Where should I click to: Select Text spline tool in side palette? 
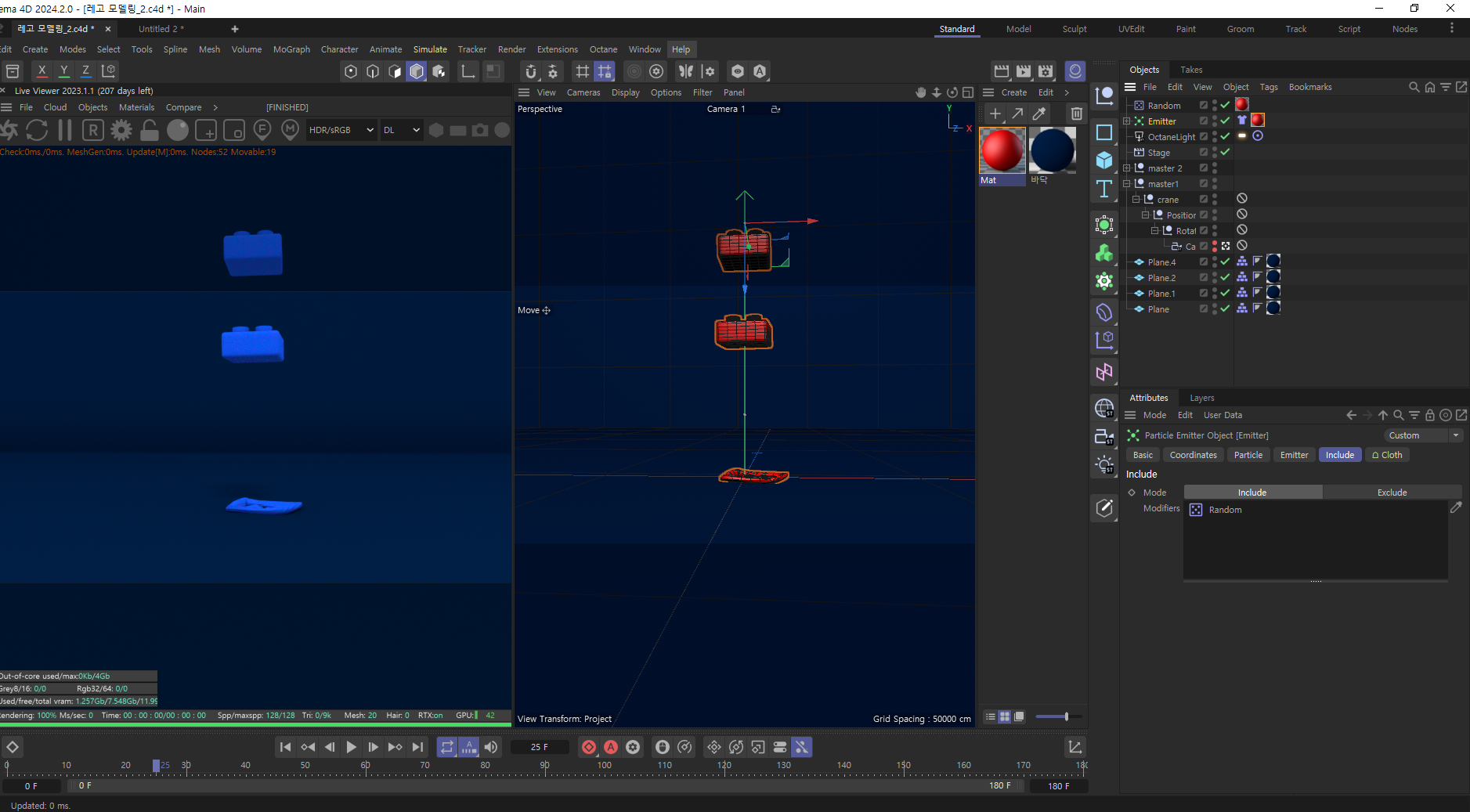(1104, 189)
